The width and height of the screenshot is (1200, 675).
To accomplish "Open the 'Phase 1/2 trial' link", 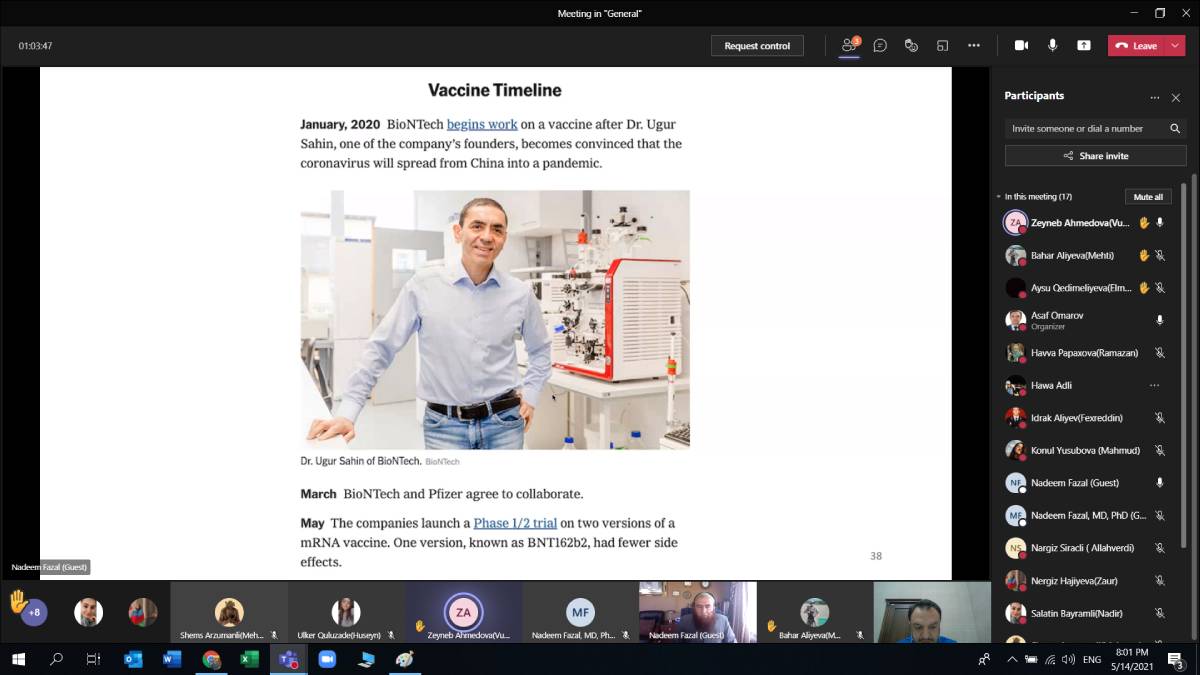I will [x=515, y=523].
